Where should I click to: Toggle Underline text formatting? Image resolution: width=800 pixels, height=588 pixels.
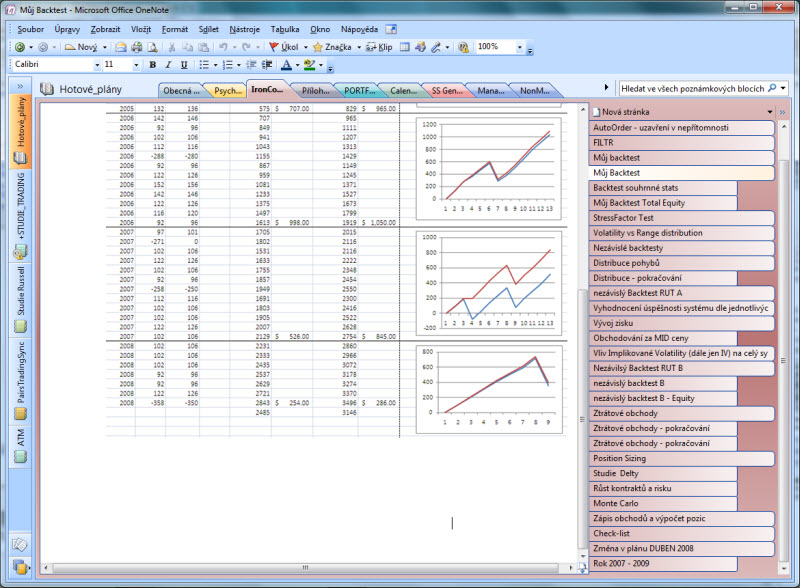(x=184, y=65)
